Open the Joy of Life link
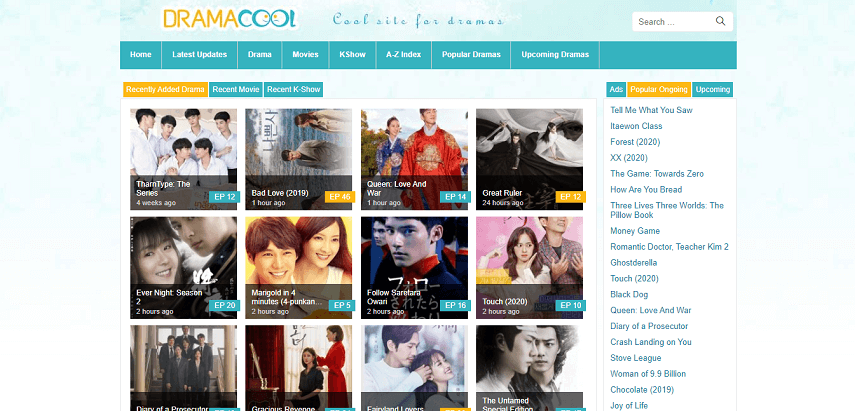 click(x=629, y=406)
